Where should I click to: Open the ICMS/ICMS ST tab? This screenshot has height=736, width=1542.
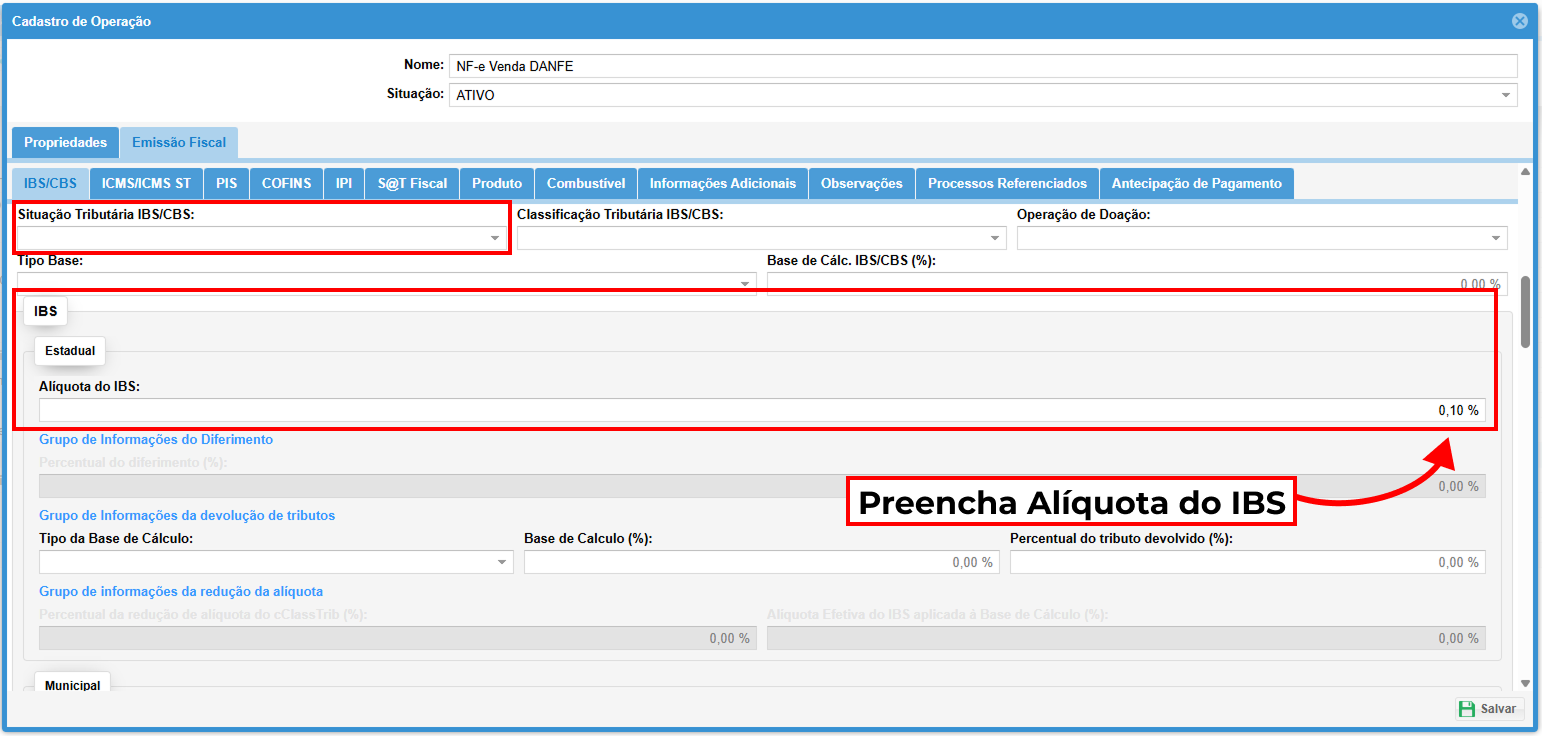click(x=146, y=184)
